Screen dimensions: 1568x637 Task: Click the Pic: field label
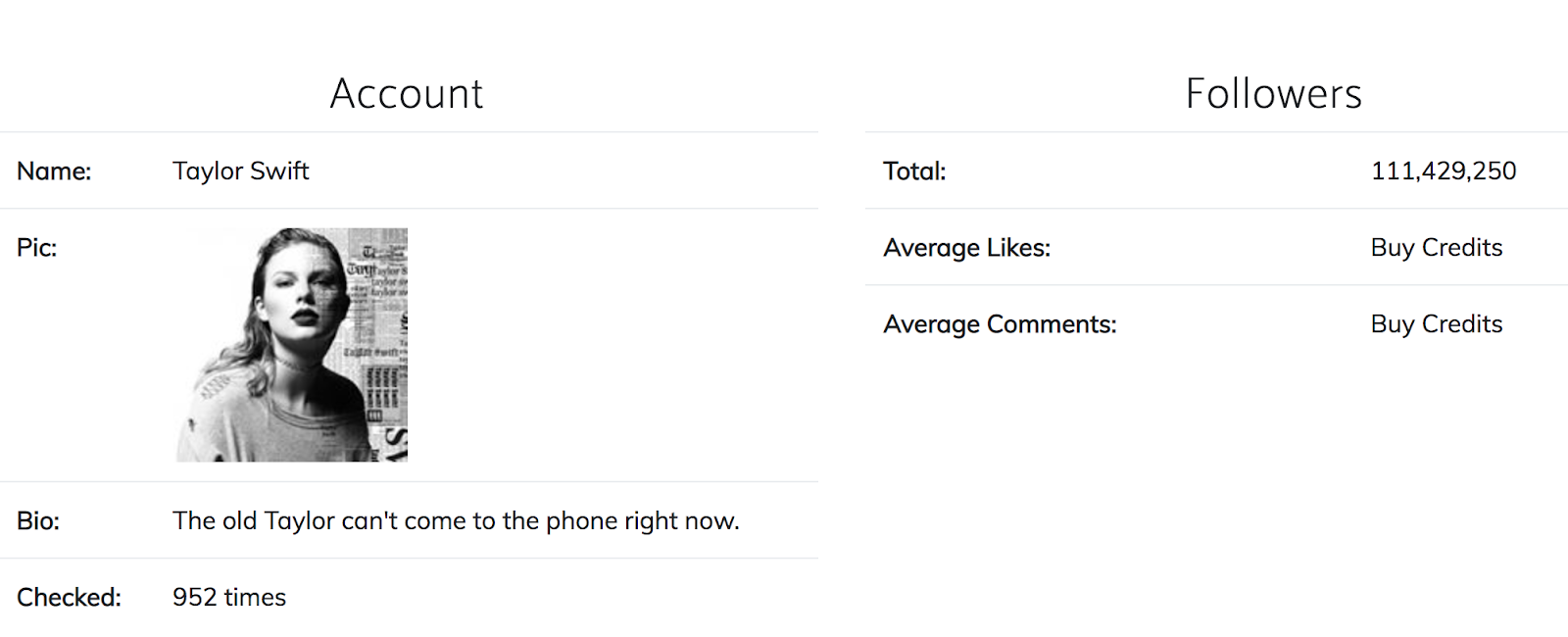tap(37, 248)
